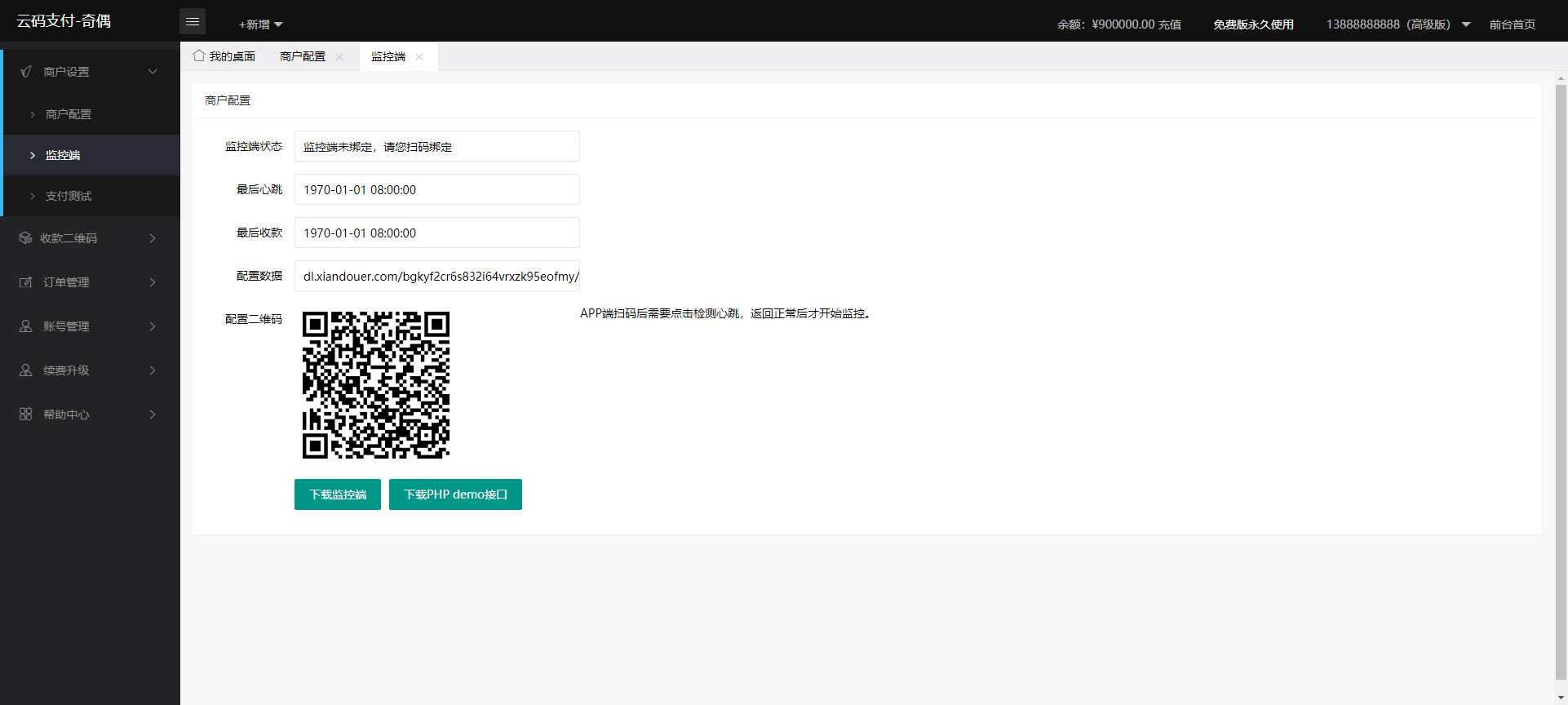Image resolution: width=1568 pixels, height=705 pixels.
Task: Click the 订单管理 edit icon
Action: 25,282
